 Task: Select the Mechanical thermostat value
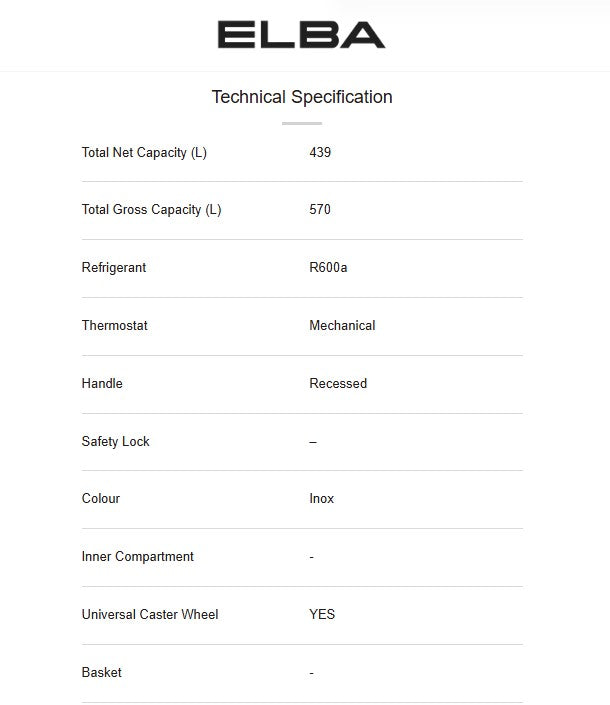click(x=342, y=326)
